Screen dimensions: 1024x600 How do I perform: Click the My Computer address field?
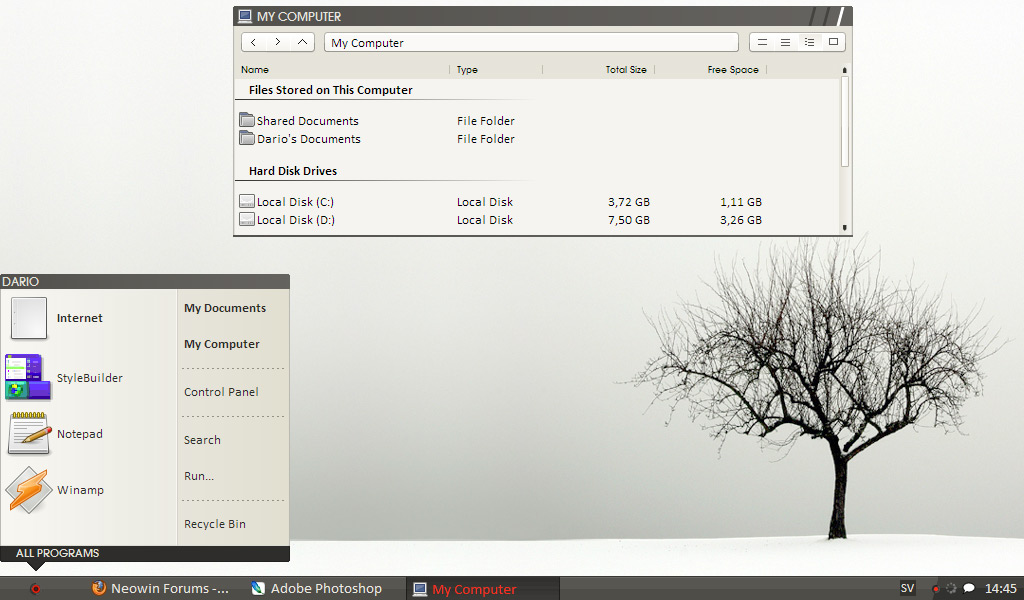pyautogui.click(x=530, y=43)
